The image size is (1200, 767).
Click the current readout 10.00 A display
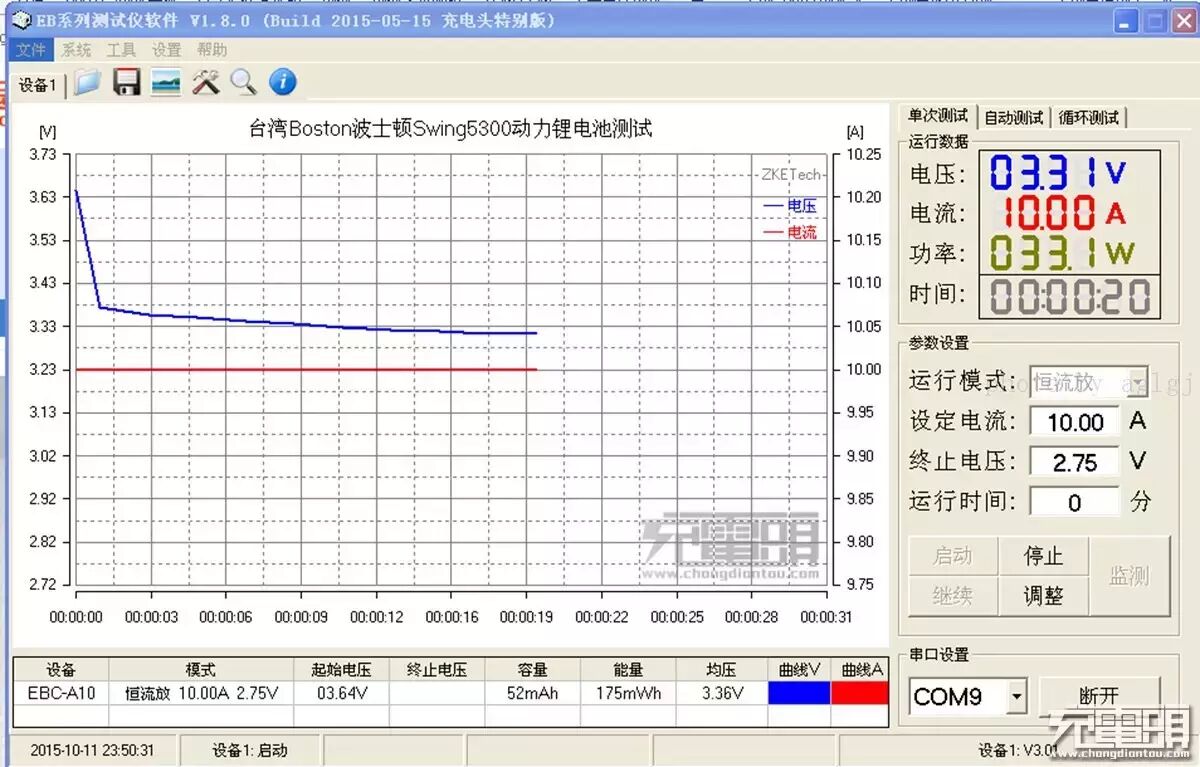[1063, 213]
